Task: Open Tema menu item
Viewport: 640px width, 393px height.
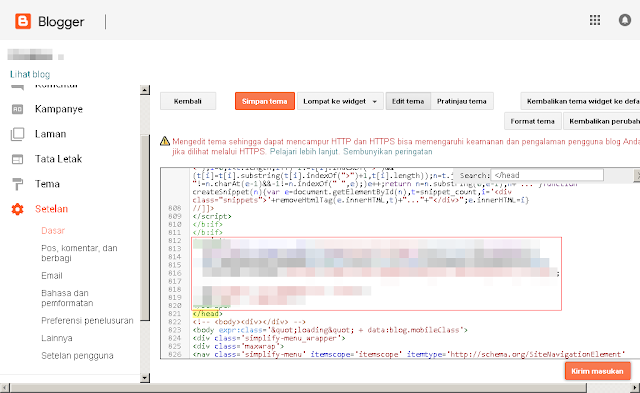Action: 47,184
